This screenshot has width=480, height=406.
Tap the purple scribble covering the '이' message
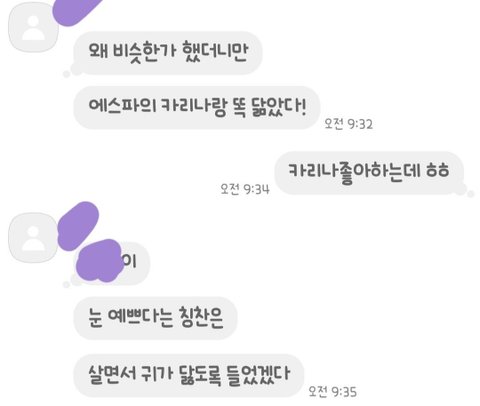99,261
